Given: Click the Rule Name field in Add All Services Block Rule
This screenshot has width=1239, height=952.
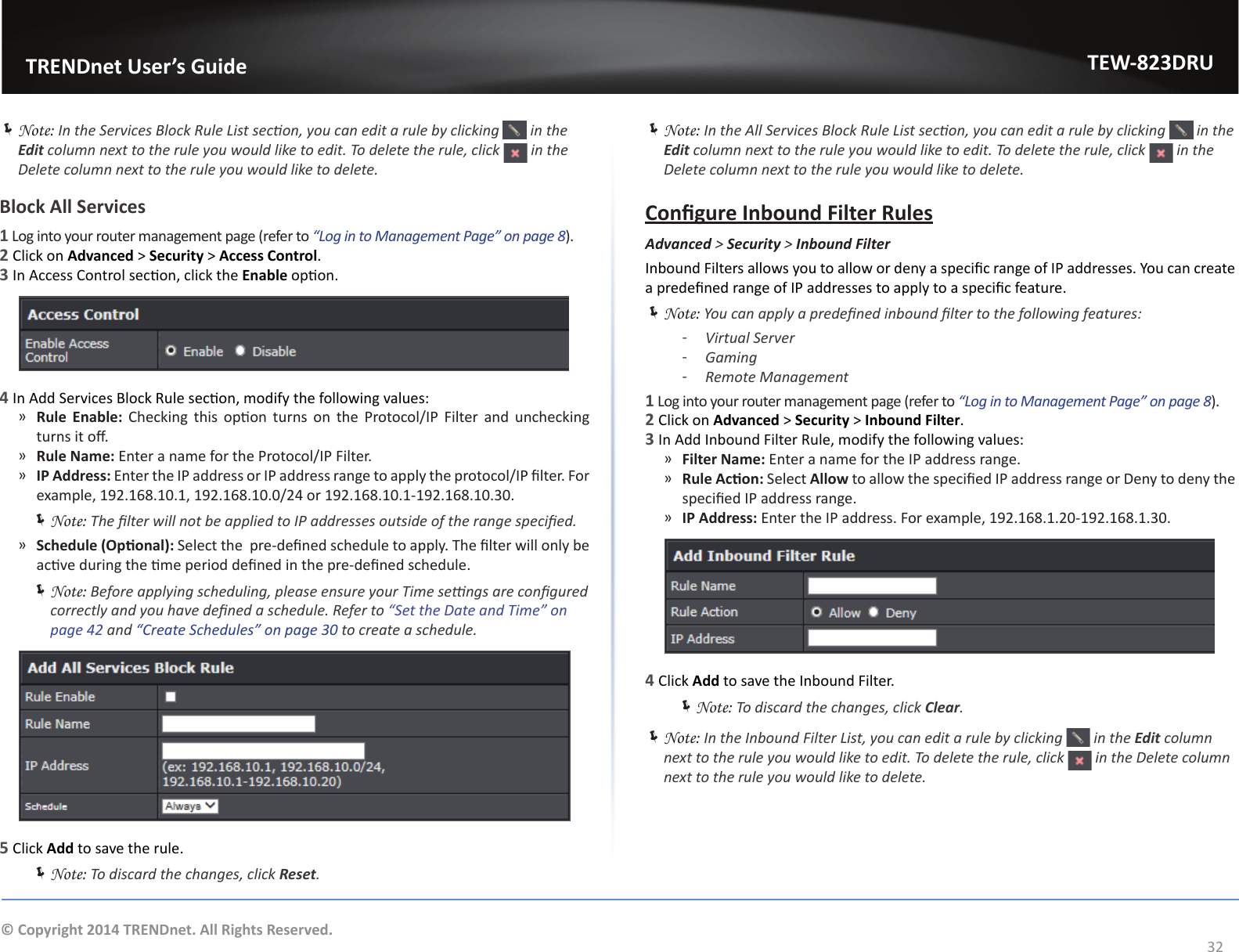Looking at the screenshot, I should 239,723.
